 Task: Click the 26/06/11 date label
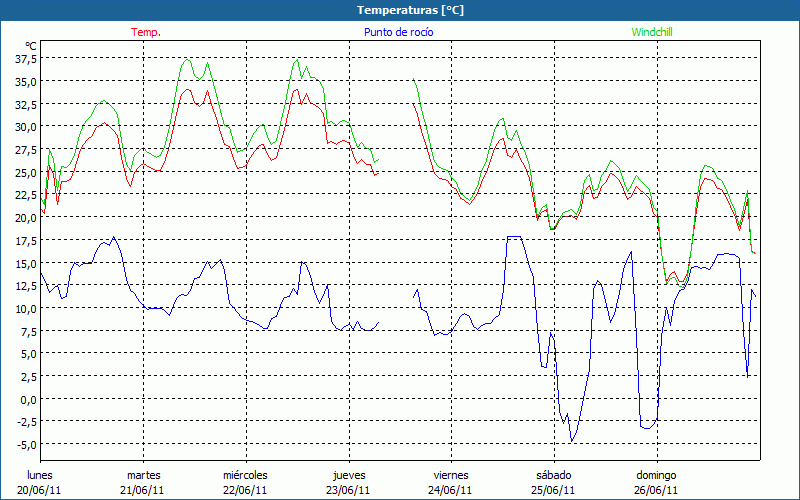point(657,490)
